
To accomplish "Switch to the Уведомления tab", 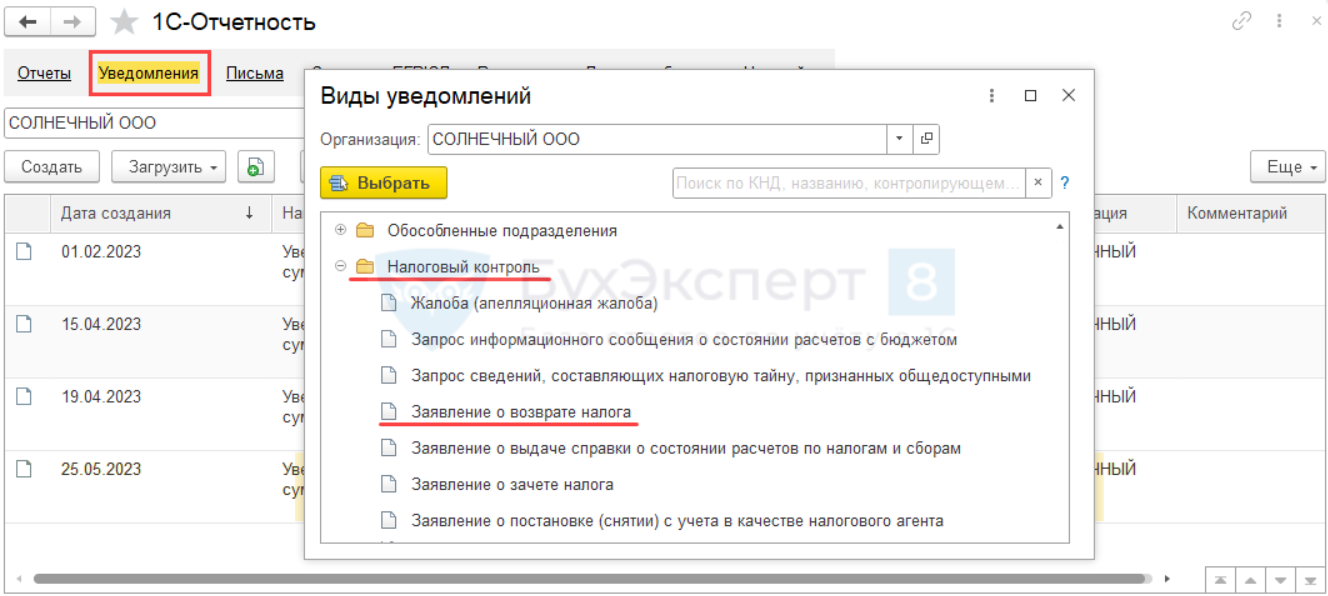I will [x=148, y=73].
